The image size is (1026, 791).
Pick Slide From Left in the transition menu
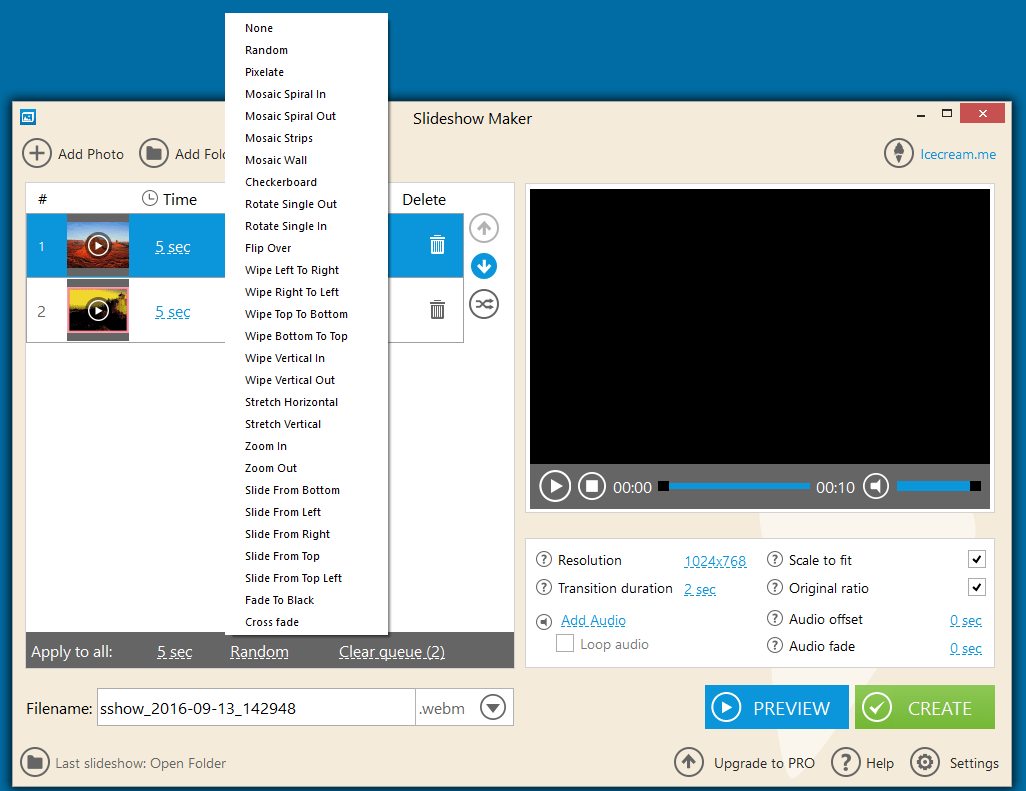tap(282, 511)
